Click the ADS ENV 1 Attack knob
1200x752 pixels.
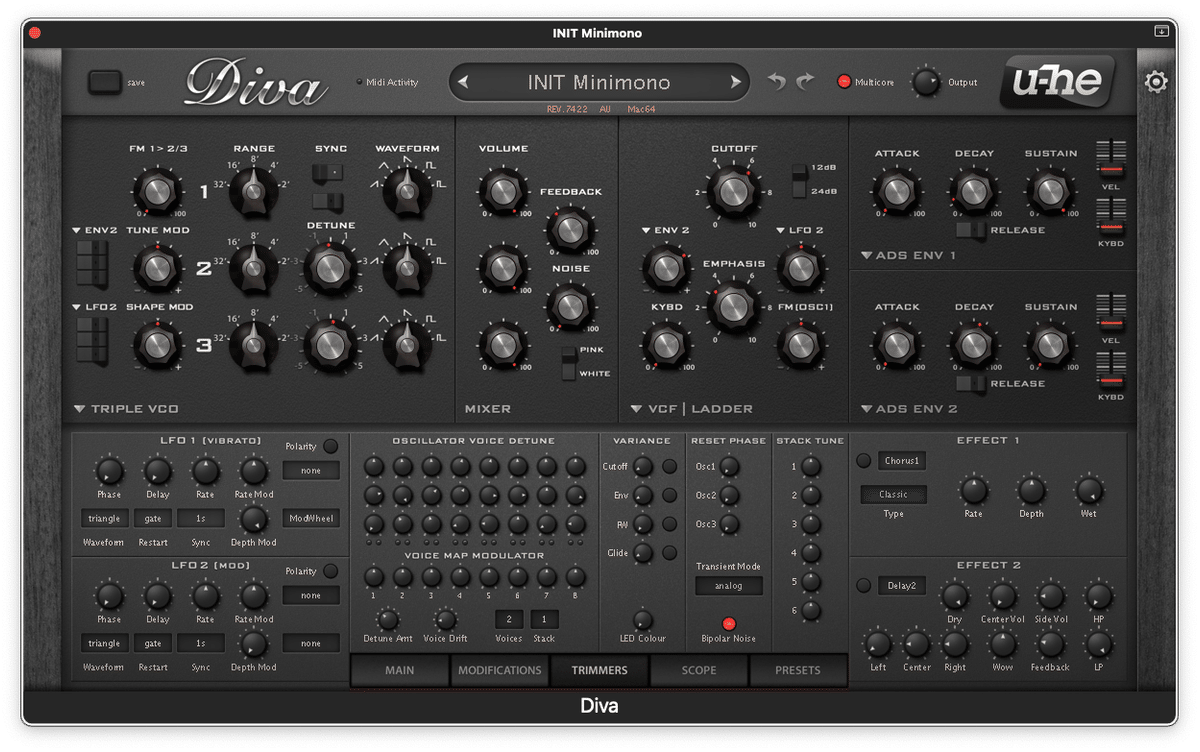pos(896,190)
